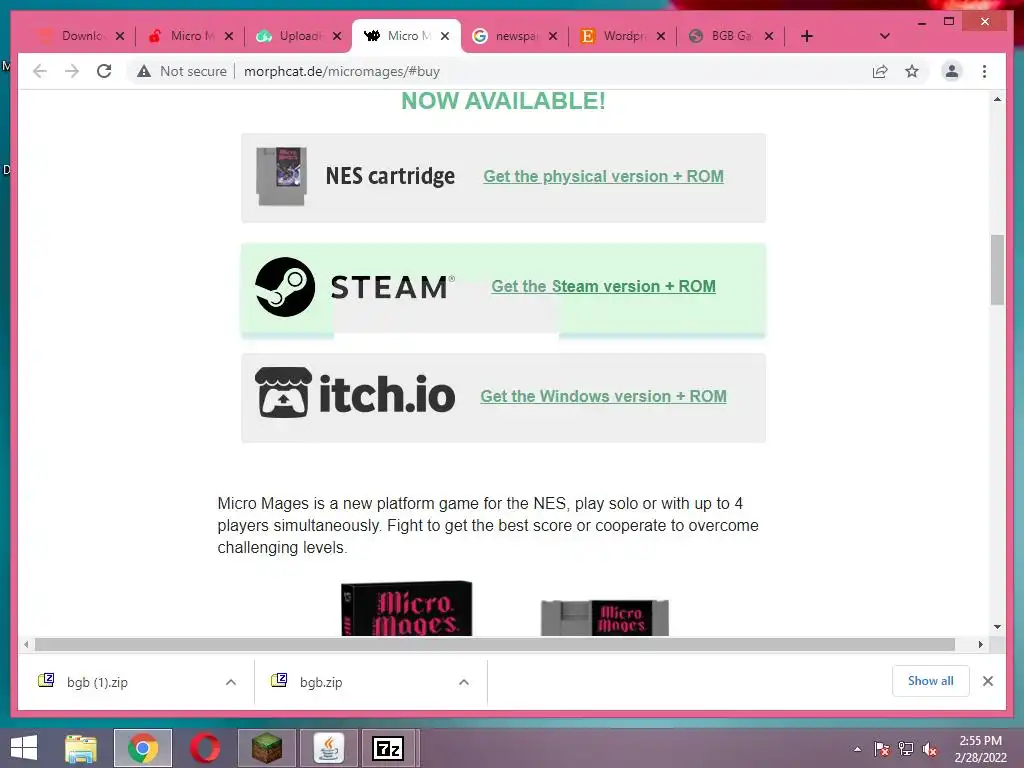Click the NOW AVAILABLE! heading

504,101
